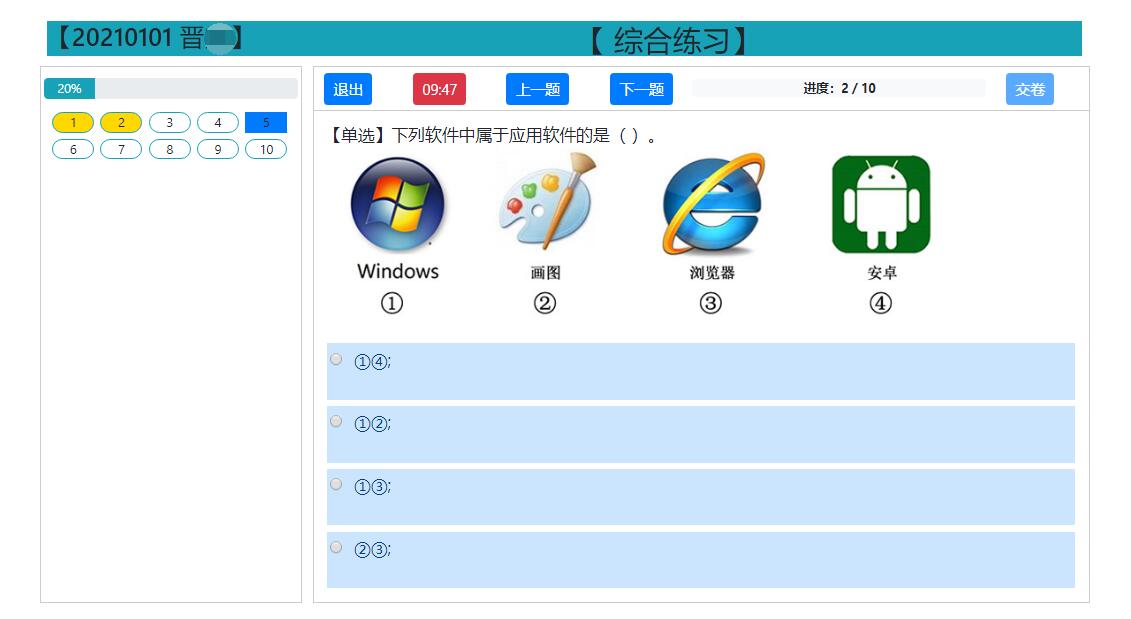The height and width of the screenshot is (619, 1131).
Task: Jump to question 3
Action: click(x=170, y=123)
